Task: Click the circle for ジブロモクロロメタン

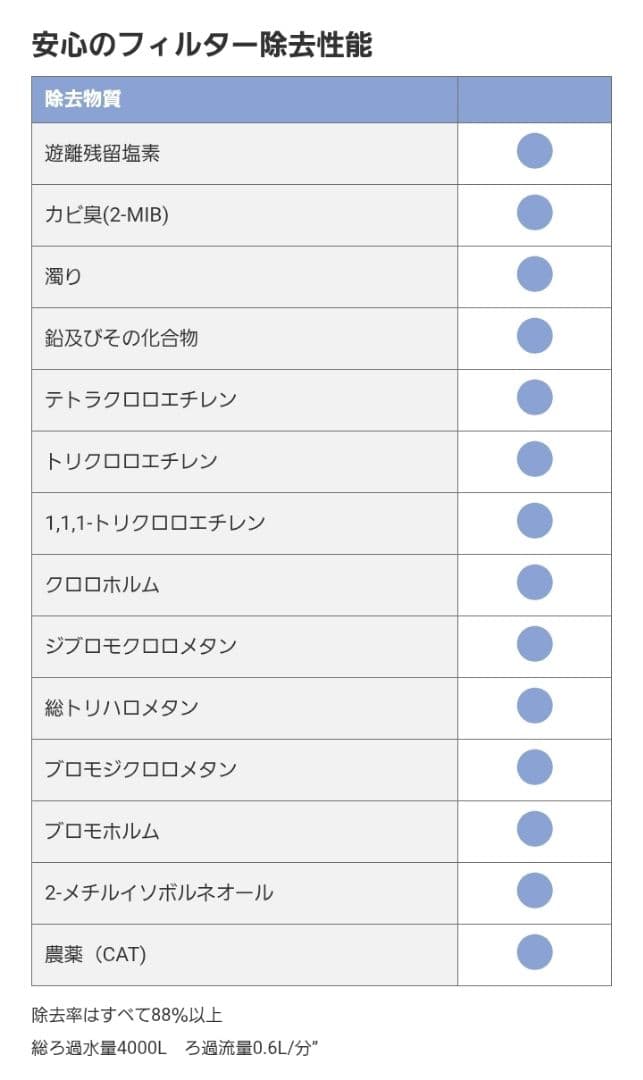Action: point(534,644)
